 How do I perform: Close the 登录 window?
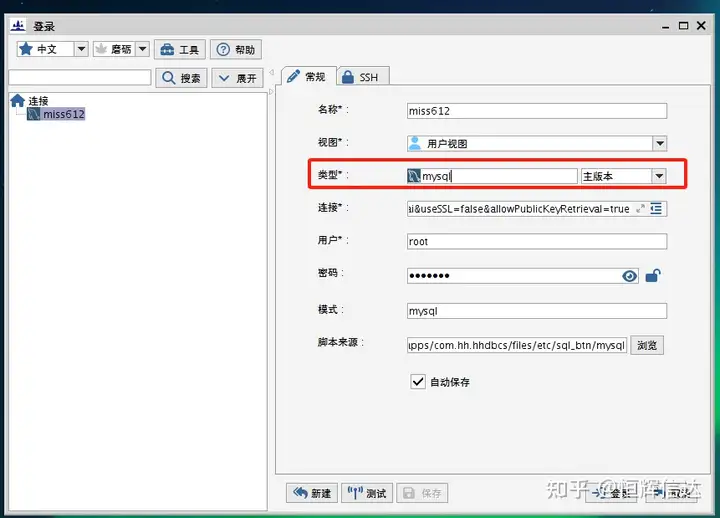[701, 26]
